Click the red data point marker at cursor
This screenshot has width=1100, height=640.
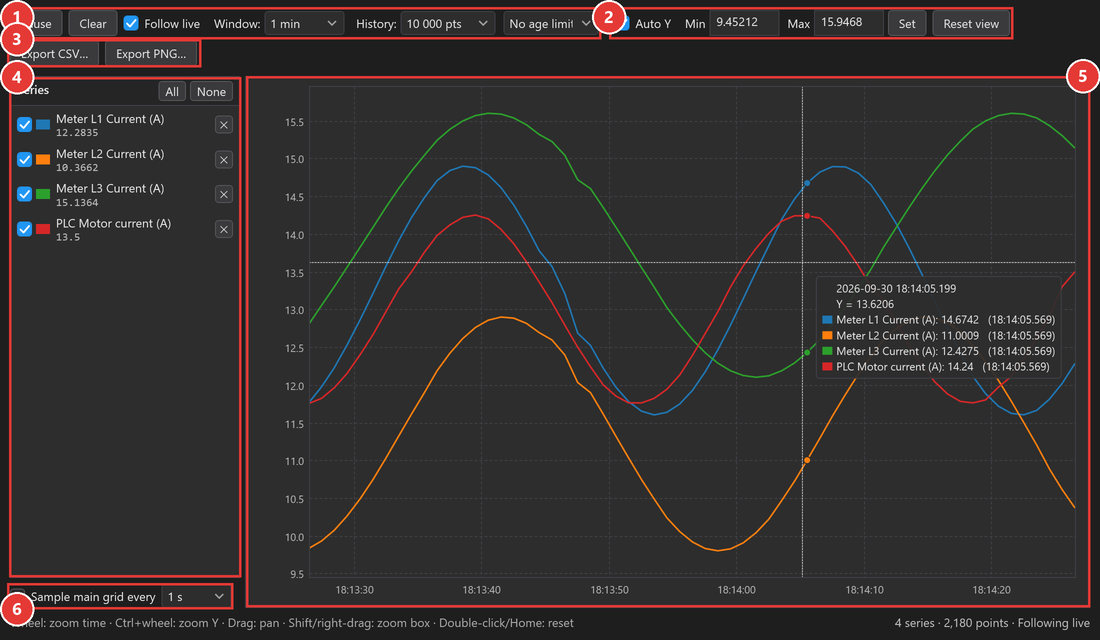(x=807, y=216)
